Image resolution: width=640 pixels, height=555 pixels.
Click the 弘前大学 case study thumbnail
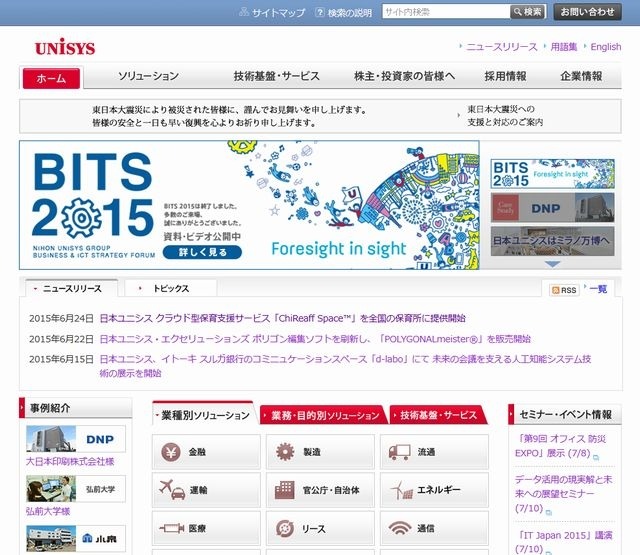(x=76, y=489)
